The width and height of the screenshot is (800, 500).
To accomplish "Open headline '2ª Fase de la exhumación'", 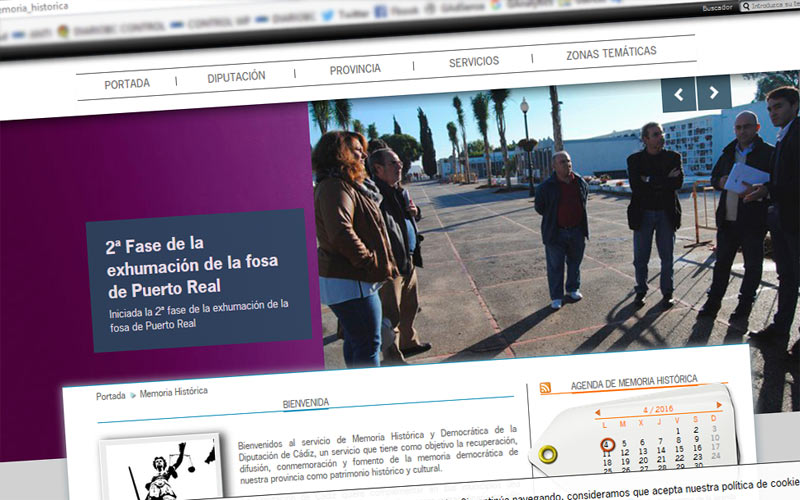I will (x=192, y=267).
